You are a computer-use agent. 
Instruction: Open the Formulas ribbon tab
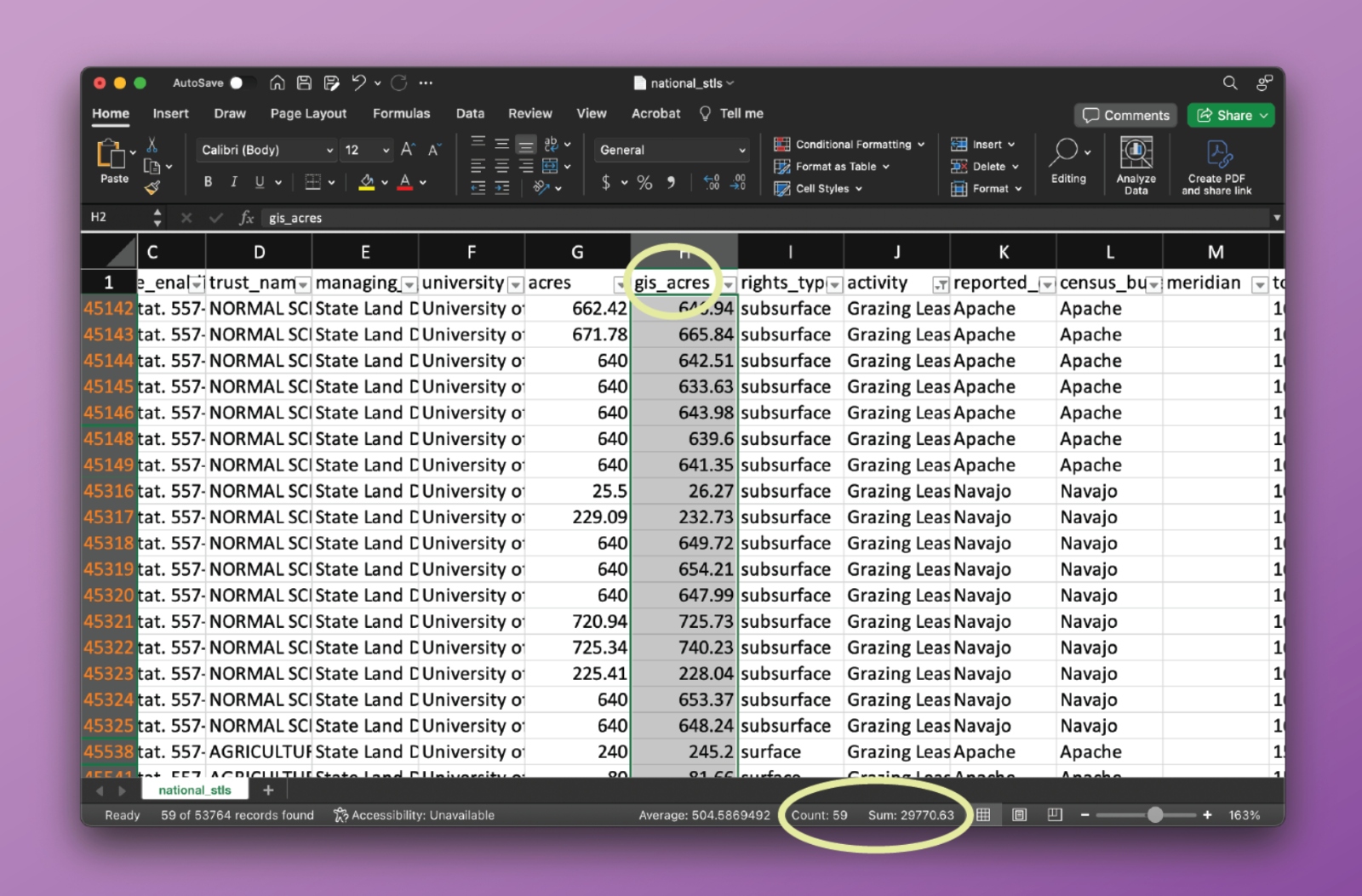(x=401, y=113)
